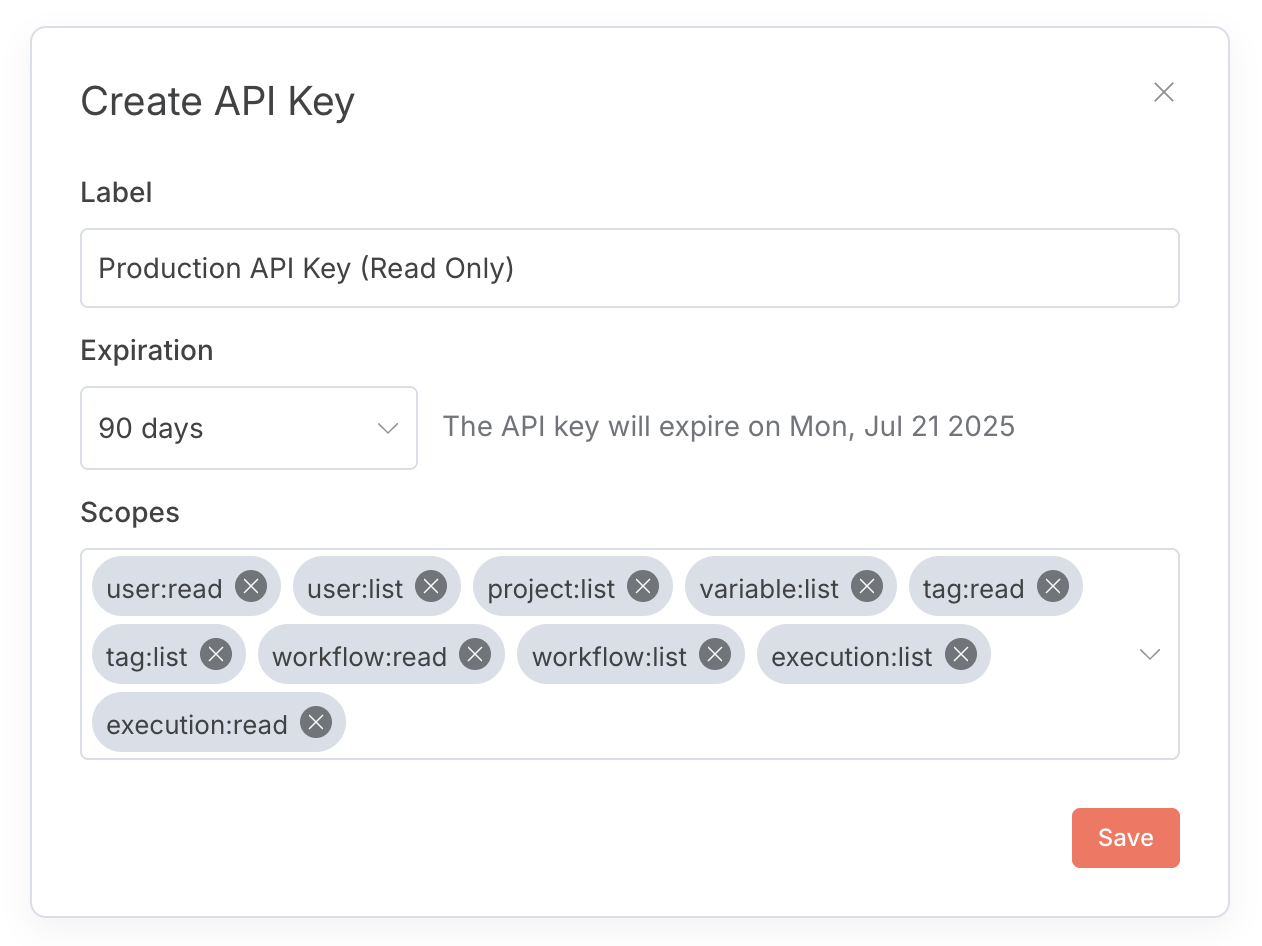Viewport: 1262px width, 946px height.
Task: Open the 90 days expiration dropdown
Action: point(248,427)
